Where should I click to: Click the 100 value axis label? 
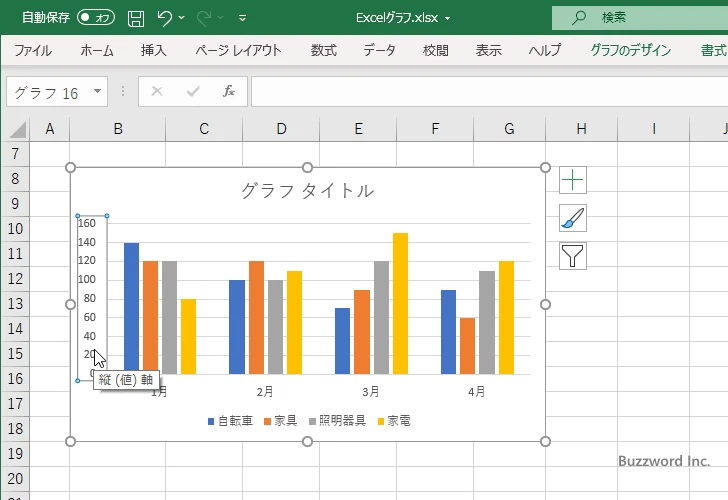click(87, 279)
